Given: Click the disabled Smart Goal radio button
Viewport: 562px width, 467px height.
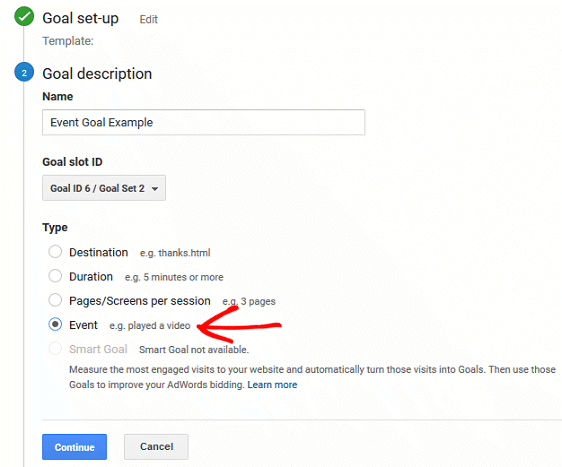Looking at the screenshot, I should (55, 348).
